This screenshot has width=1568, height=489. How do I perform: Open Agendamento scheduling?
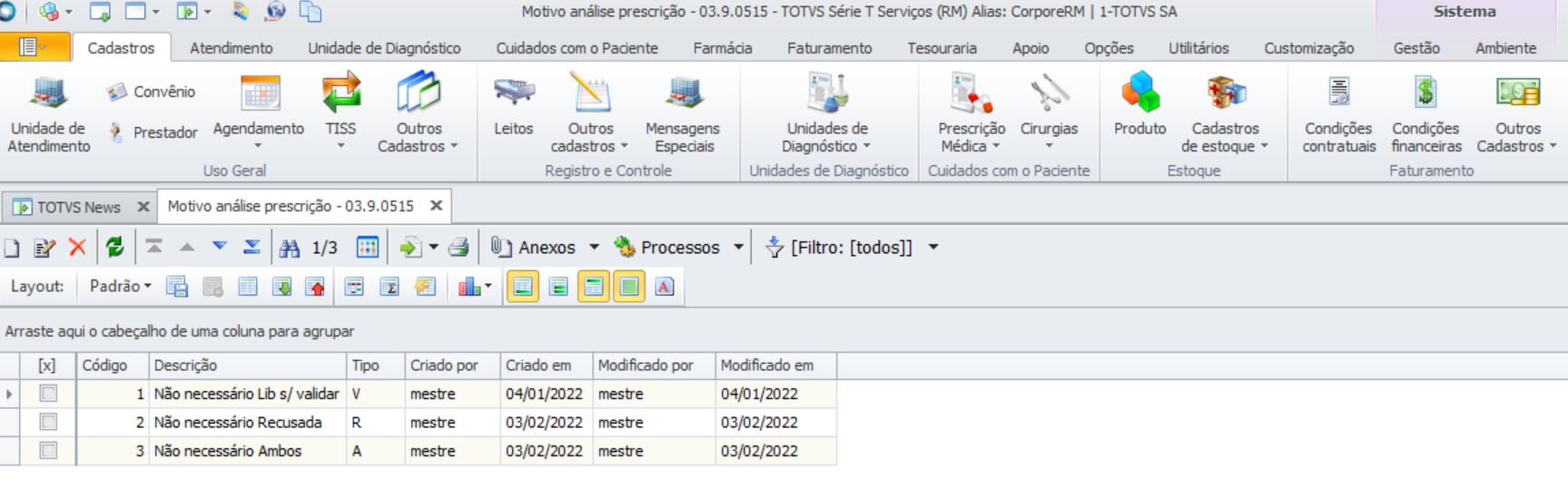(259, 112)
